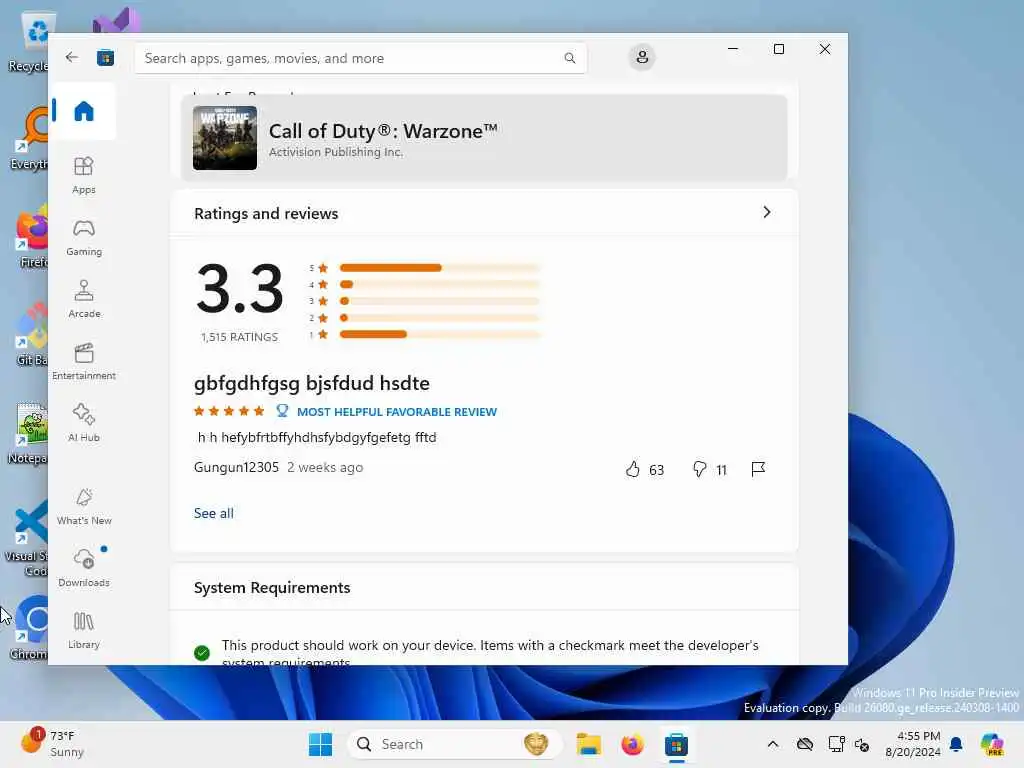Click the reviewer name Gungun12305
Image resolution: width=1024 pixels, height=768 pixels.
236,468
